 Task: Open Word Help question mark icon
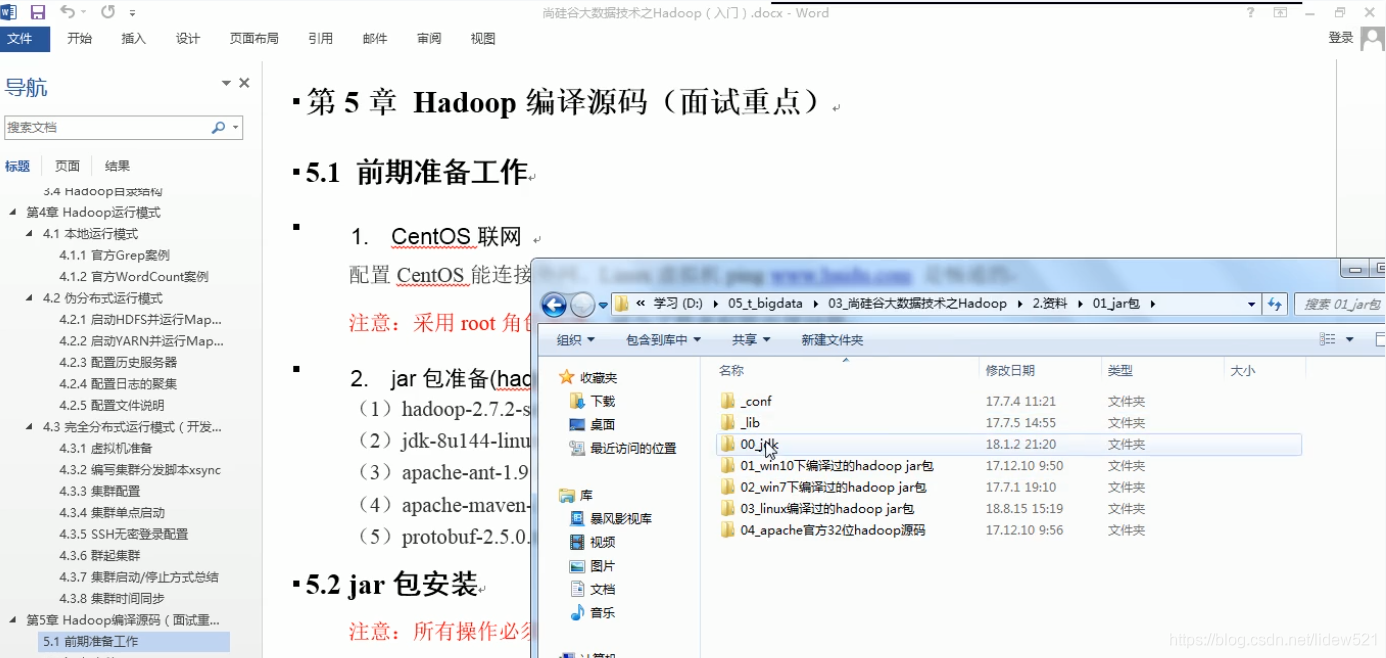1250,13
